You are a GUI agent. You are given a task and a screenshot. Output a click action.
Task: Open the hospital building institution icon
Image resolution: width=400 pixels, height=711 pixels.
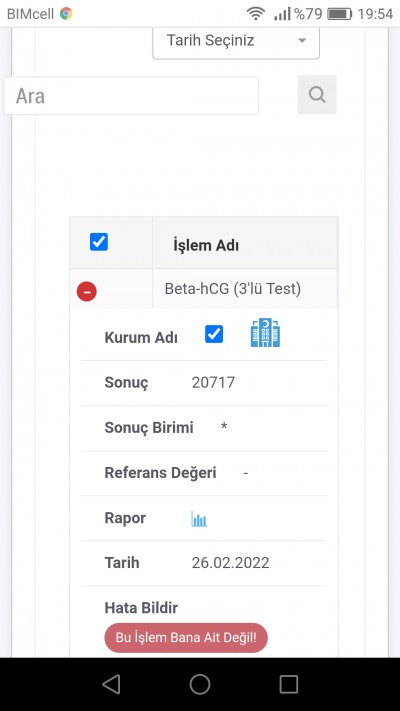pos(265,332)
